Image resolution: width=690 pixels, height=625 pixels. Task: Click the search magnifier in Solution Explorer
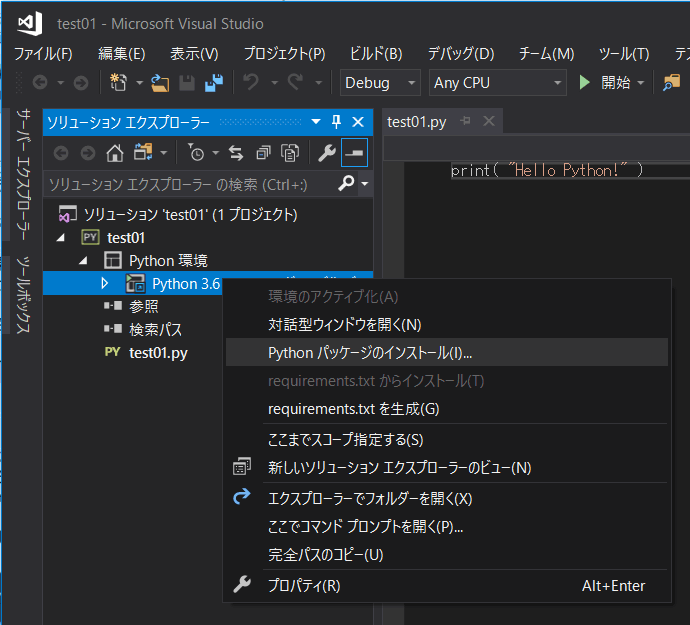point(346,183)
